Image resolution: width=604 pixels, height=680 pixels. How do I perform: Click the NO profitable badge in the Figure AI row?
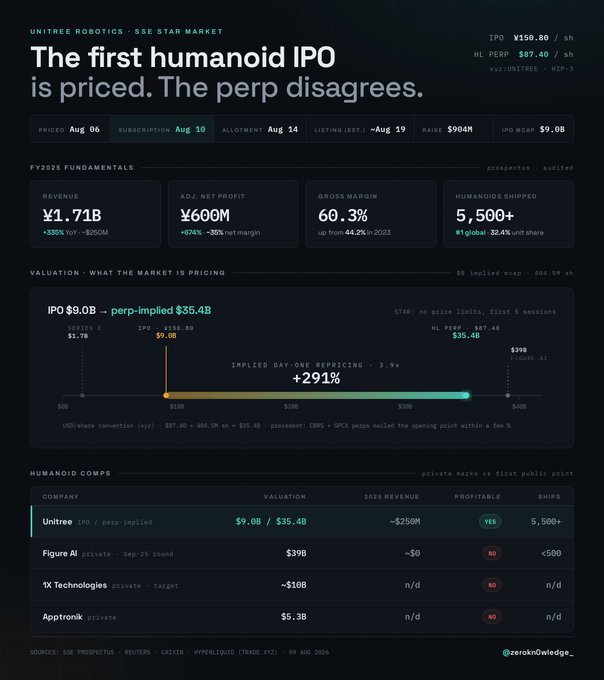pyautogui.click(x=492, y=553)
